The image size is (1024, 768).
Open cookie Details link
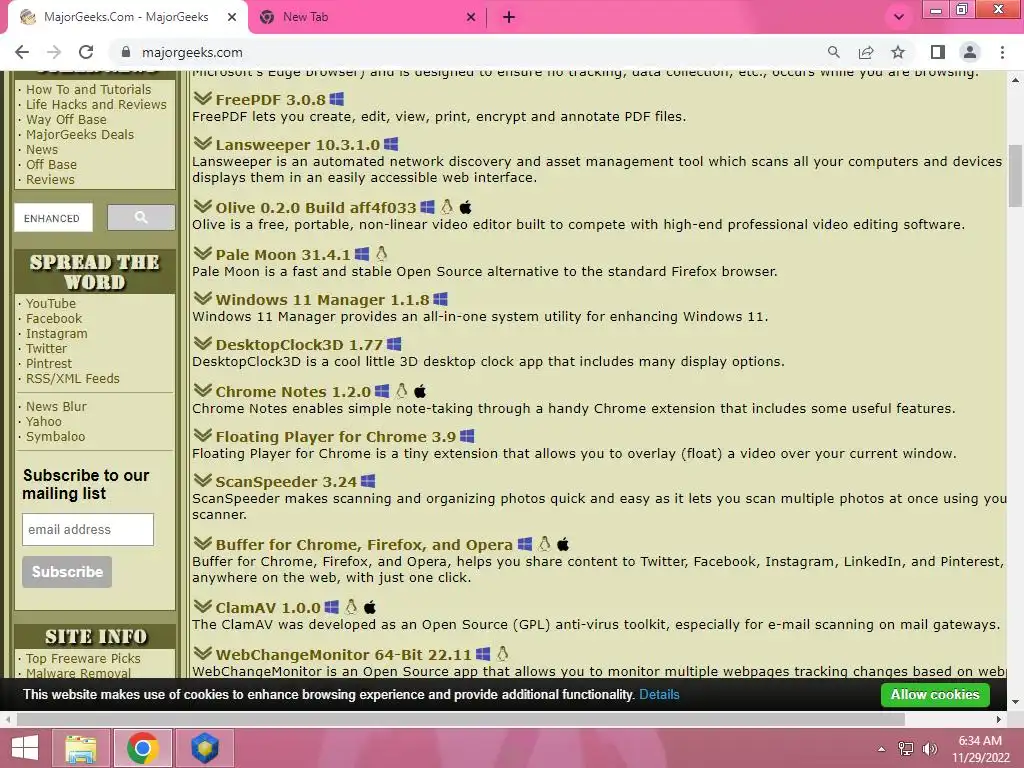pyautogui.click(x=659, y=695)
